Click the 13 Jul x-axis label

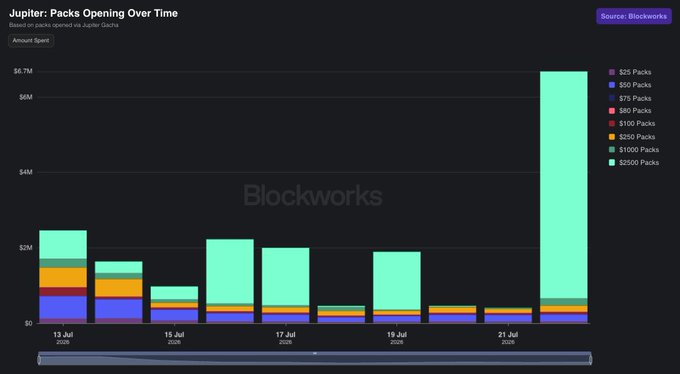pos(63,338)
